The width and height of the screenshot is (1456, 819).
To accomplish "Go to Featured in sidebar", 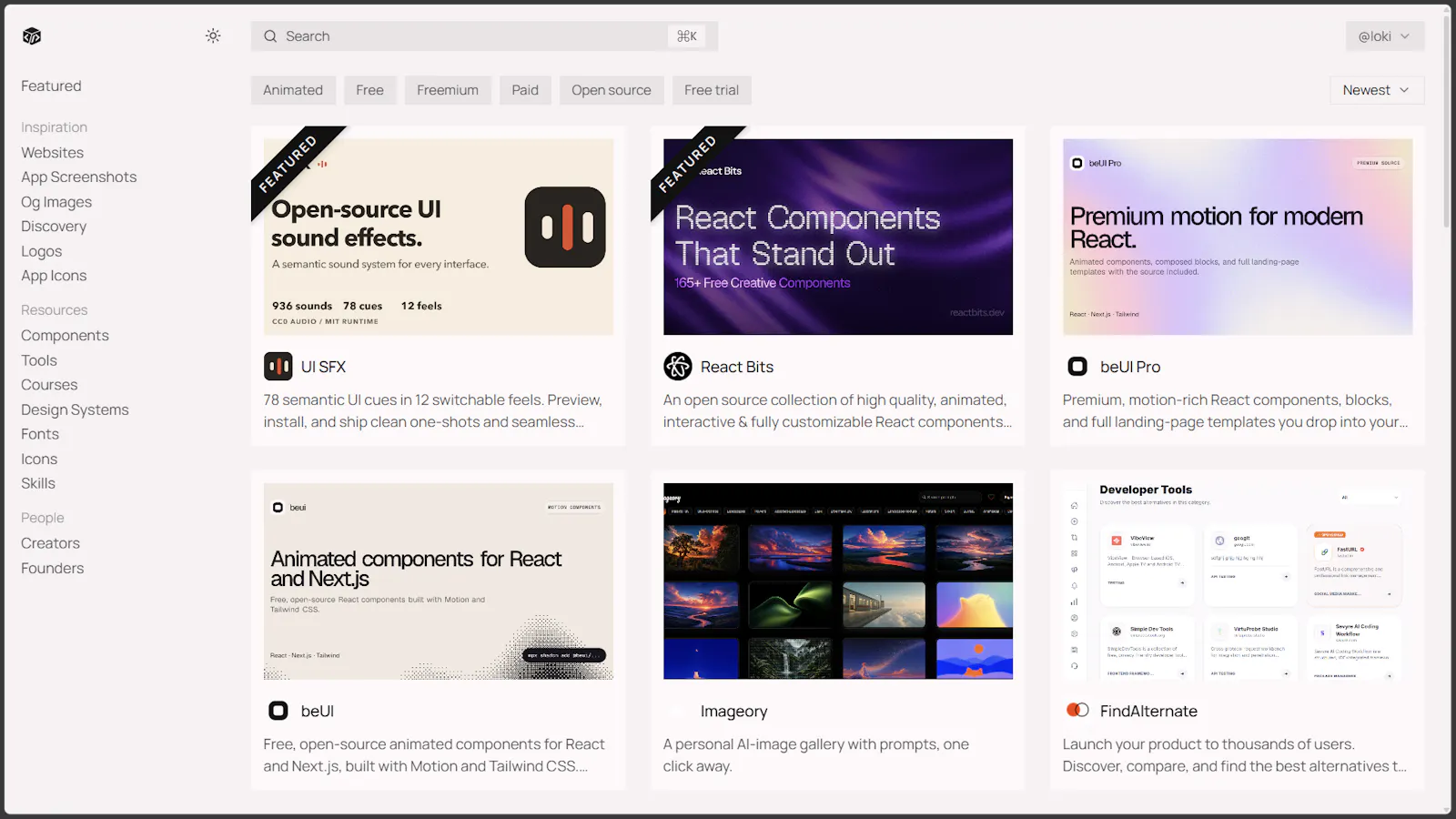I will (51, 86).
